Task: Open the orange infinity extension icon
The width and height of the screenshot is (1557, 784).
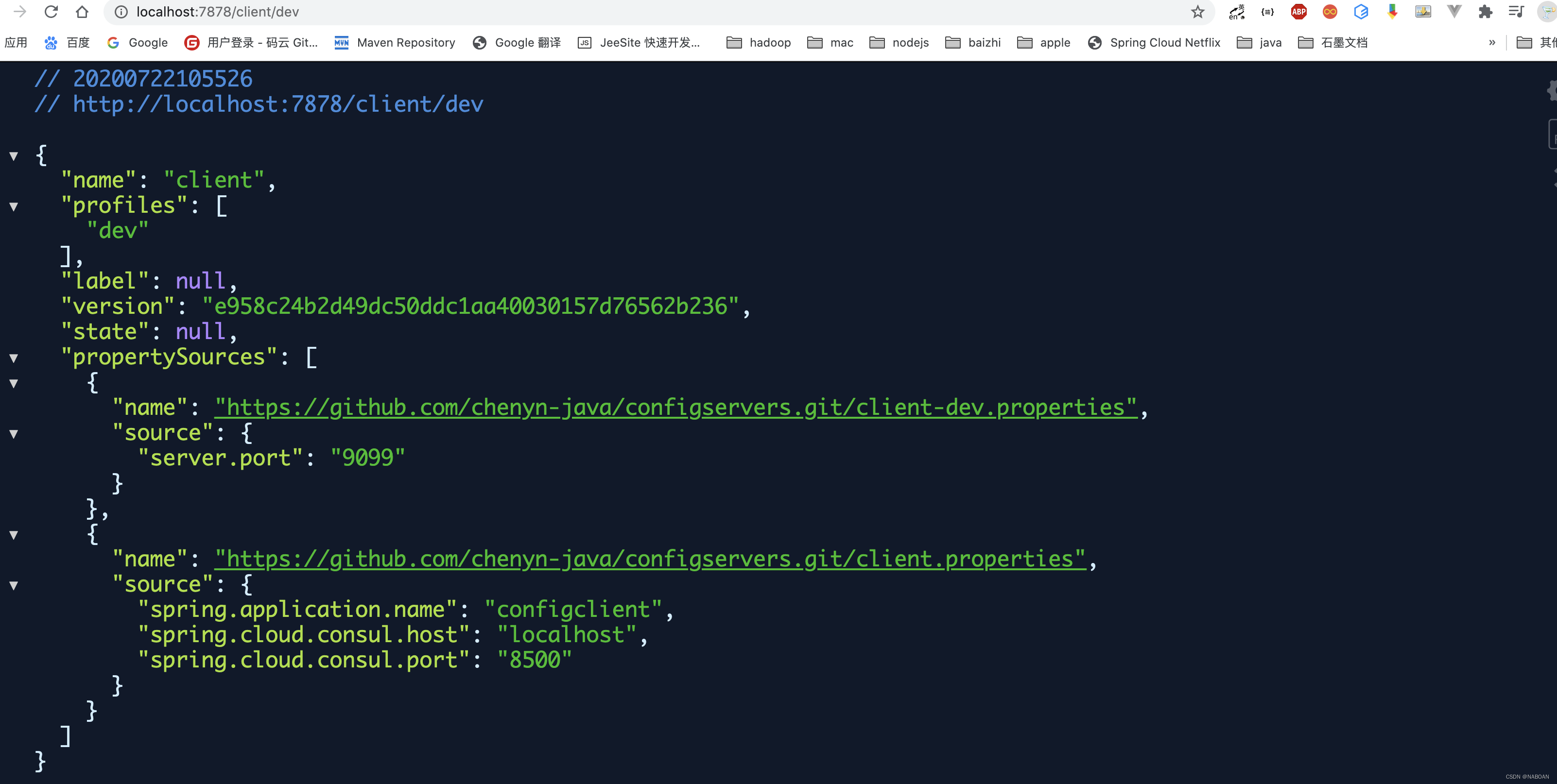Action: click(x=1330, y=12)
